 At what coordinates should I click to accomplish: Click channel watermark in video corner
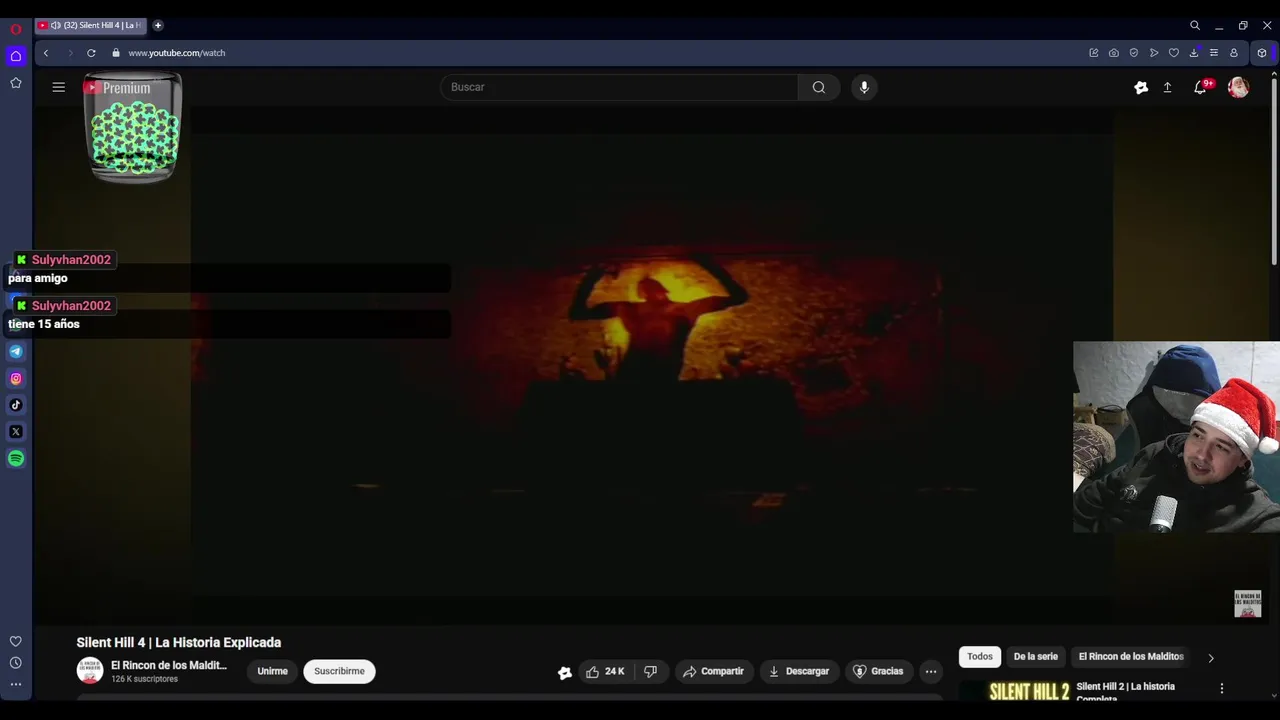pos(1247,604)
